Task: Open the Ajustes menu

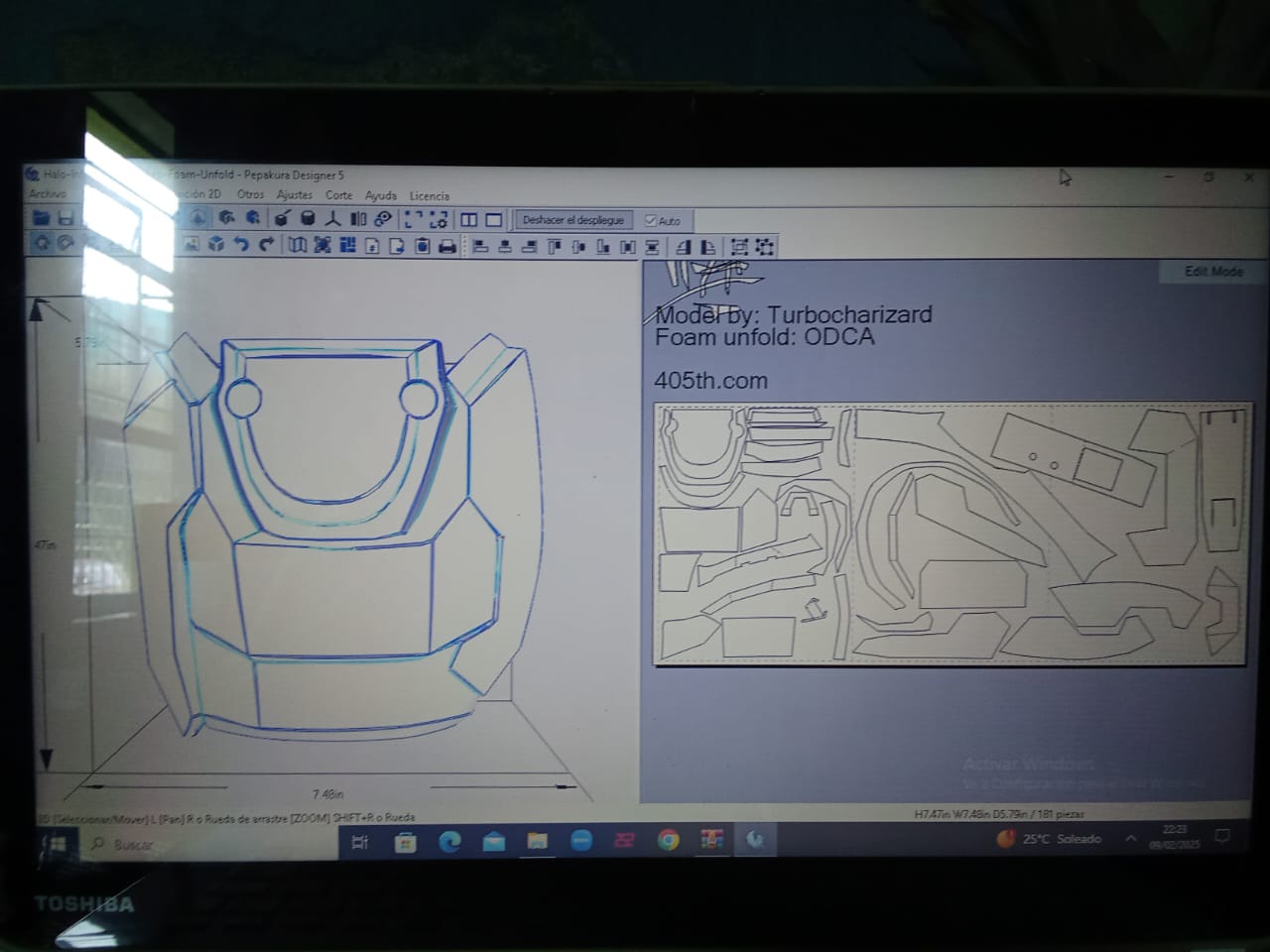Action: pos(295,195)
